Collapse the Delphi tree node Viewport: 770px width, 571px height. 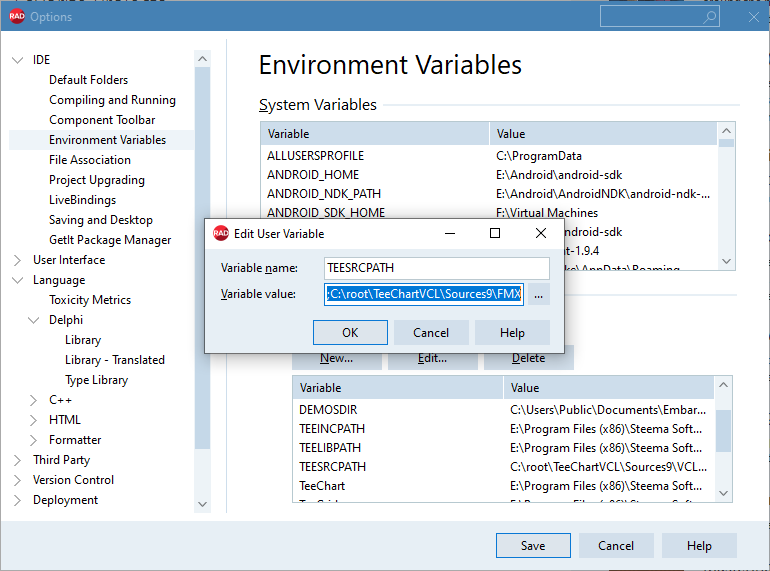click(33, 320)
